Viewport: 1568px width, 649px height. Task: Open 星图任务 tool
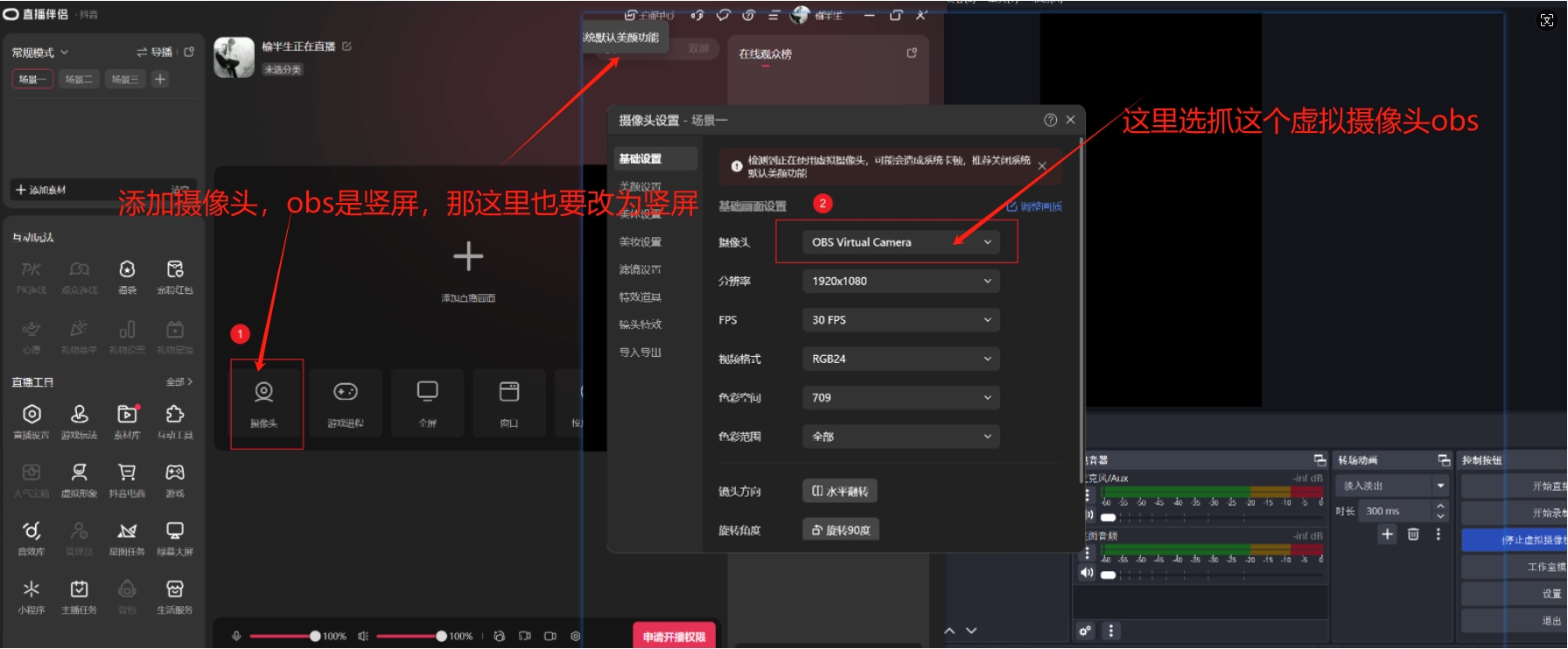coord(127,539)
